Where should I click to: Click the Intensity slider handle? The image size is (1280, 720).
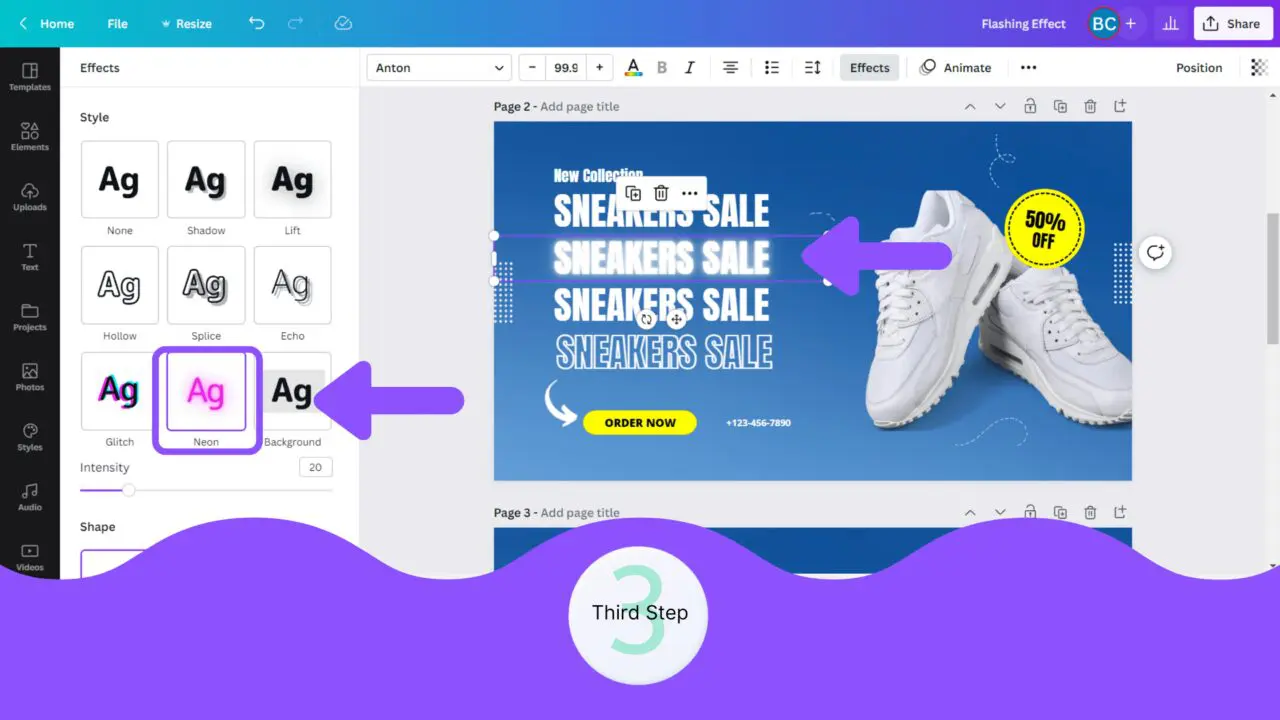point(128,490)
